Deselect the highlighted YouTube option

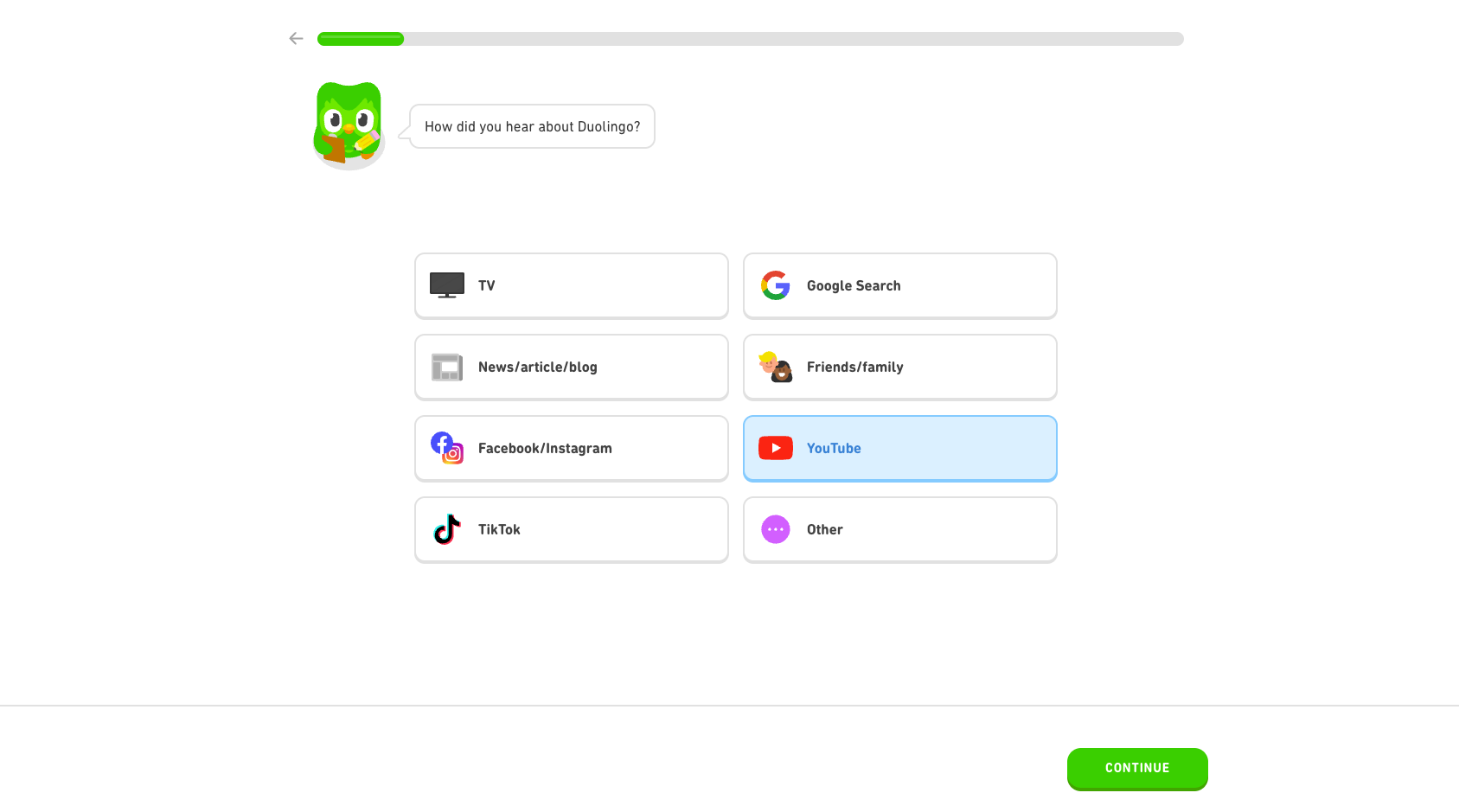[899, 448]
